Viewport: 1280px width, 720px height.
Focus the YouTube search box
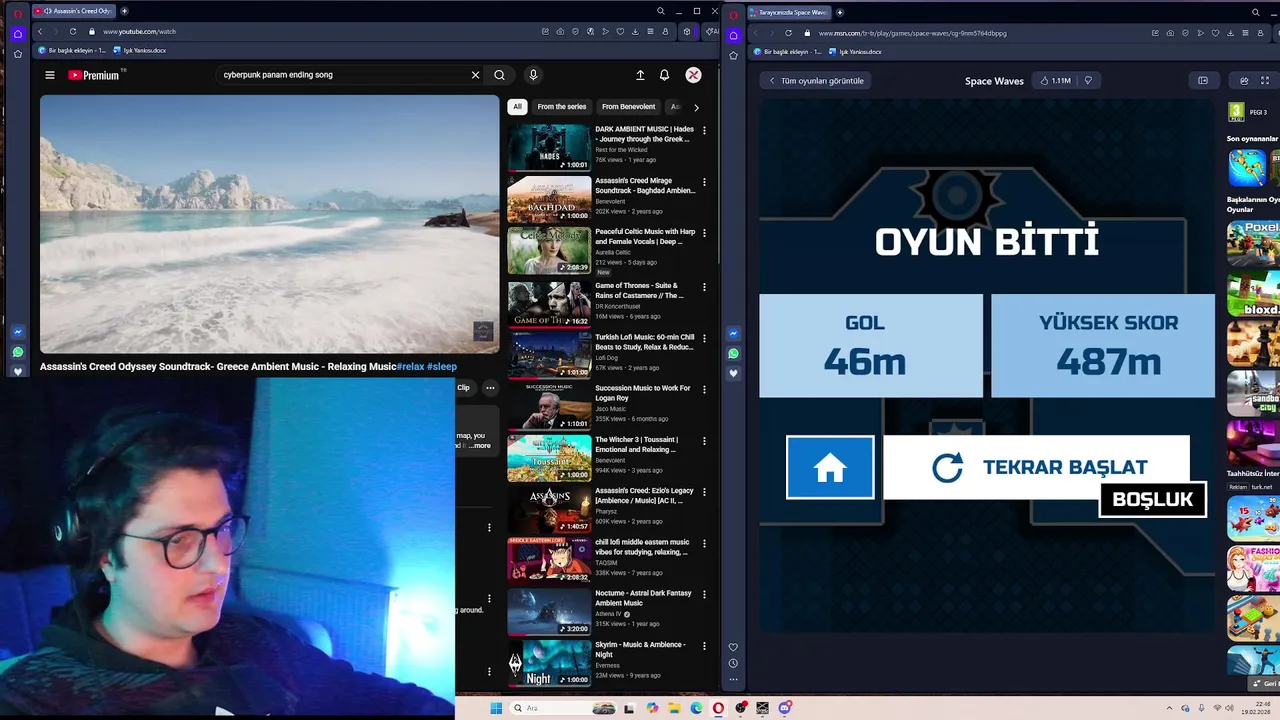coord(345,75)
